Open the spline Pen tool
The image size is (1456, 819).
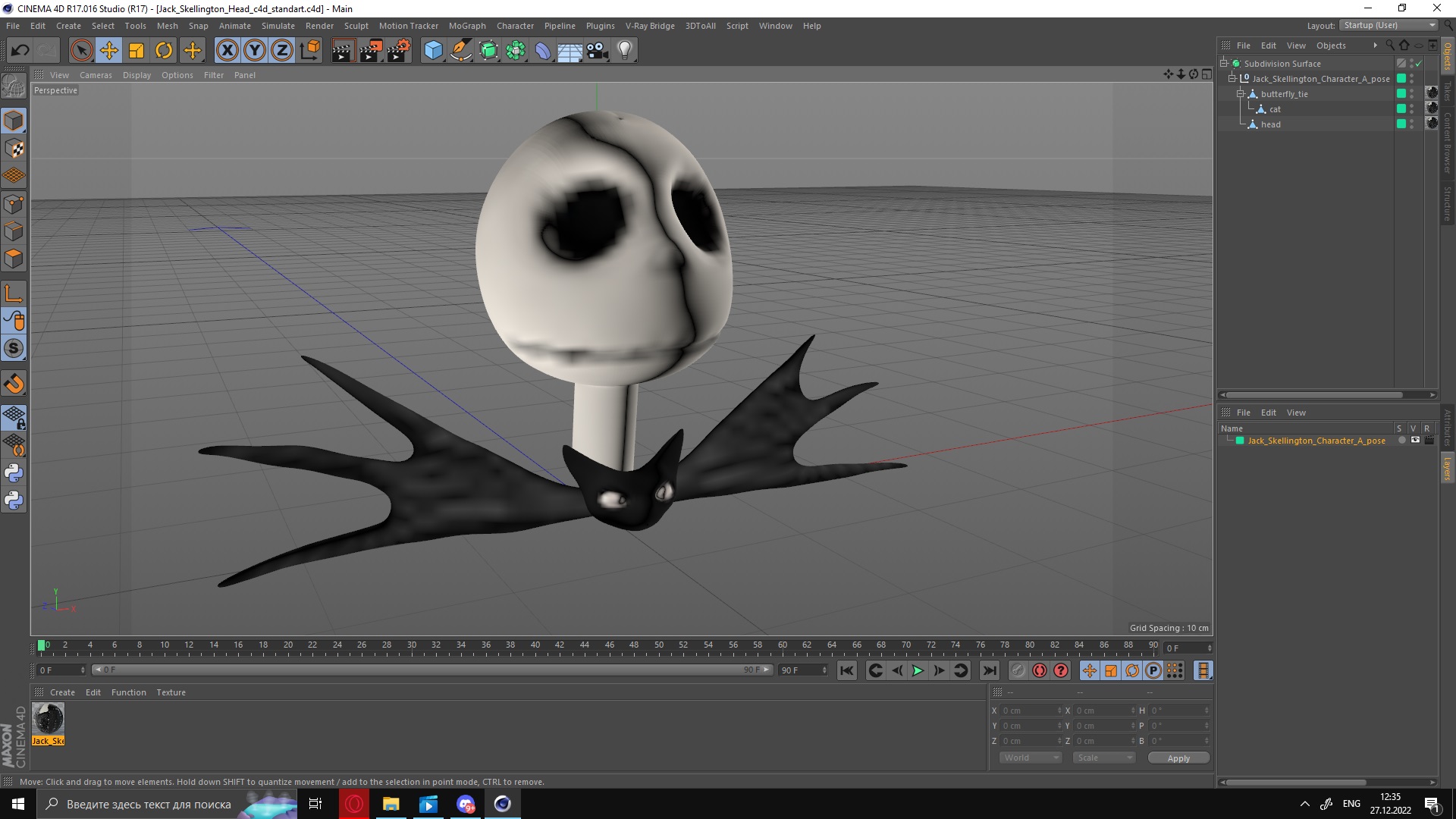[x=461, y=51]
